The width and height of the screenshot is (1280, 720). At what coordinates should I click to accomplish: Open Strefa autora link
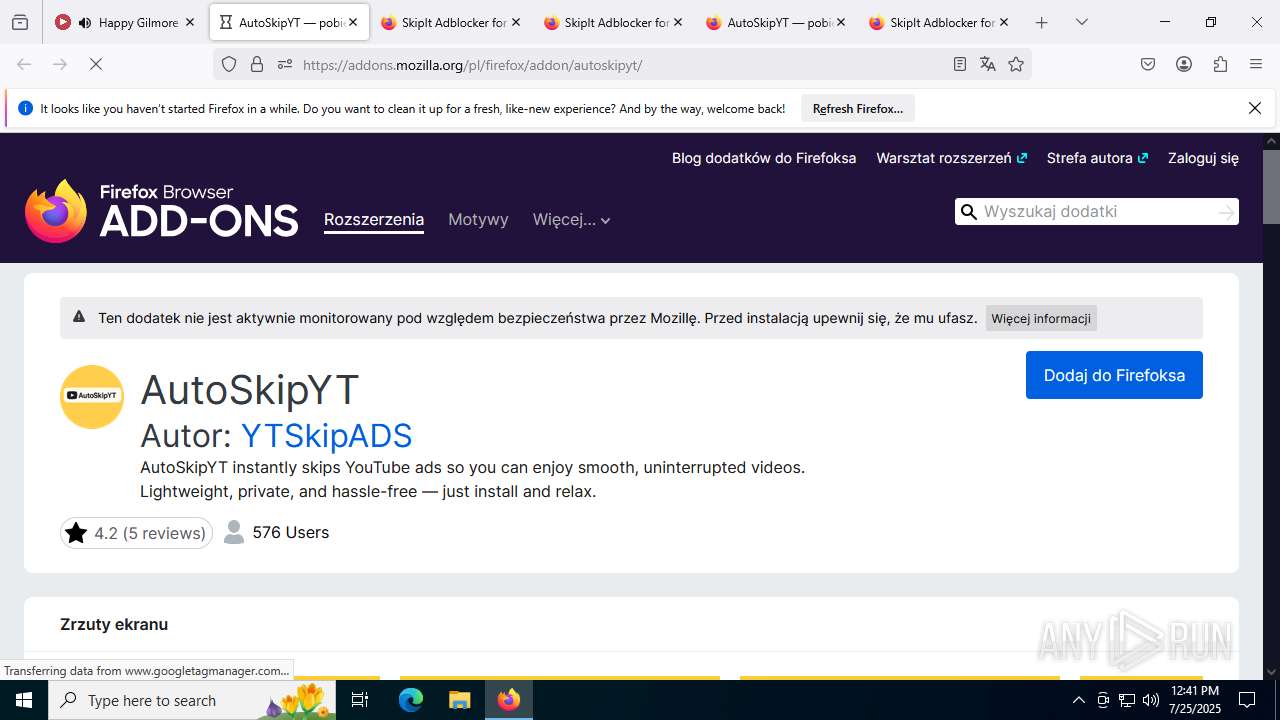(1097, 158)
